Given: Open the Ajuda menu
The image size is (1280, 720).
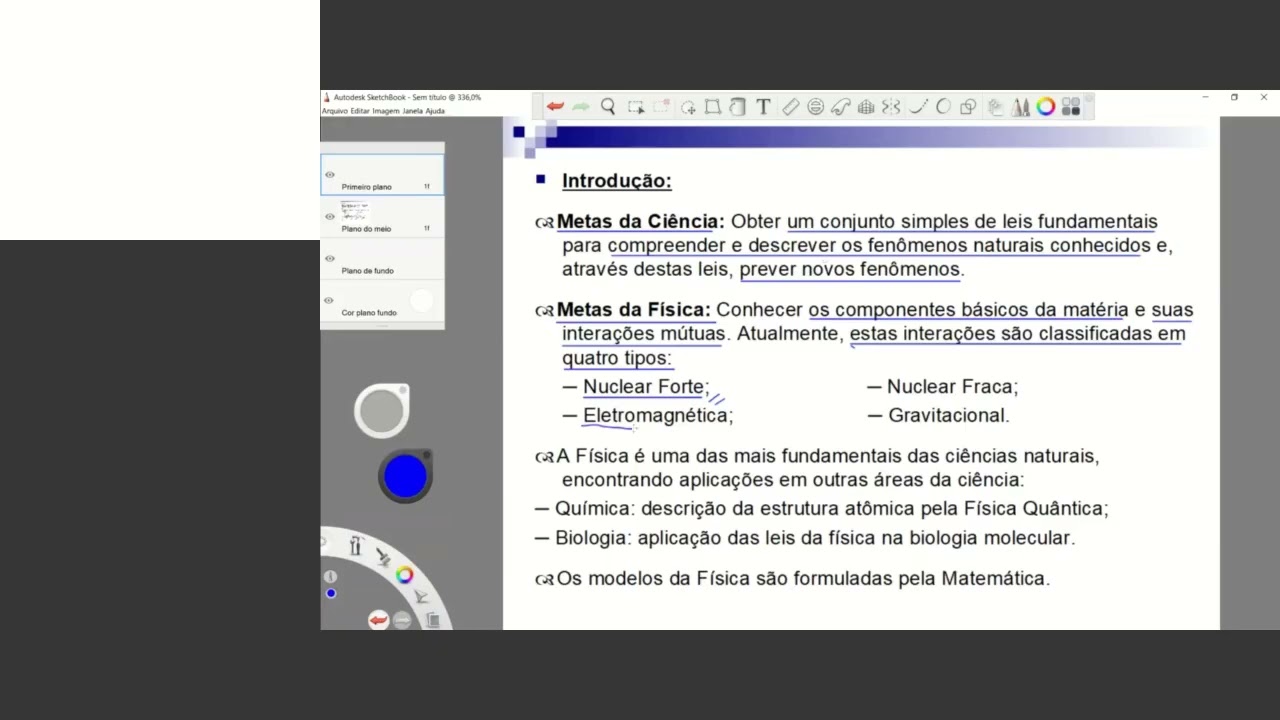Looking at the screenshot, I should pyautogui.click(x=435, y=111).
